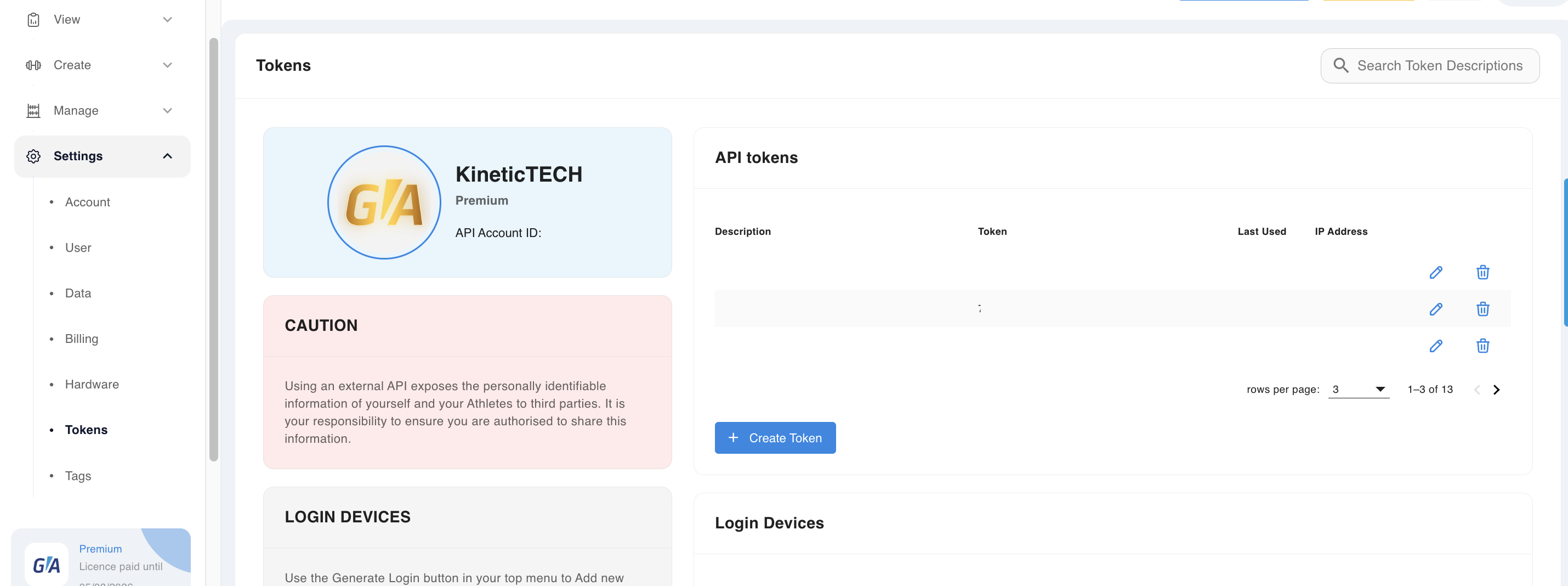Open the rows per page dropdown
Screen dimensions: 1568x586
point(1359,389)
